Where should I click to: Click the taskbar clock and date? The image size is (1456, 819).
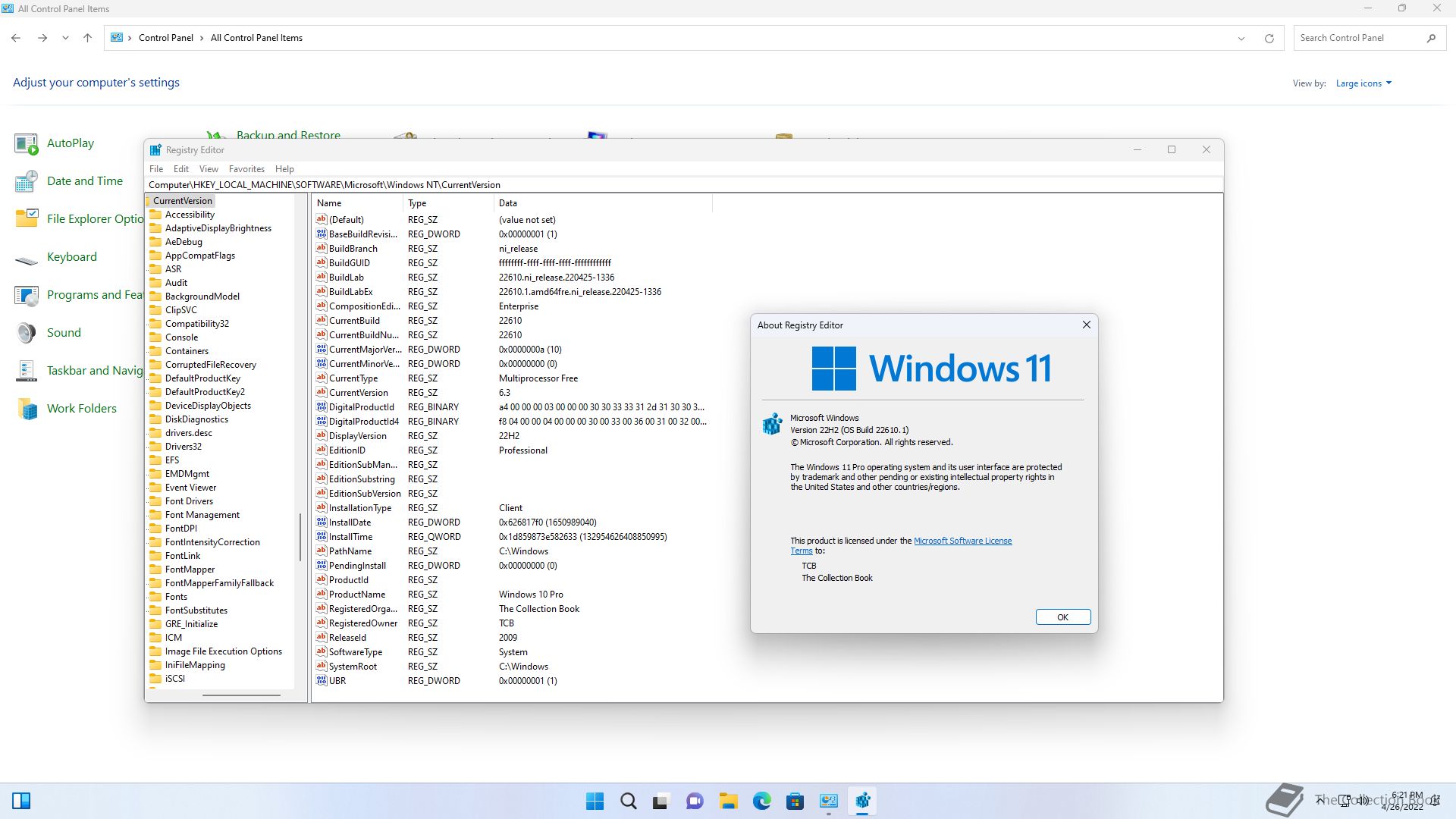pos(1402,801)
